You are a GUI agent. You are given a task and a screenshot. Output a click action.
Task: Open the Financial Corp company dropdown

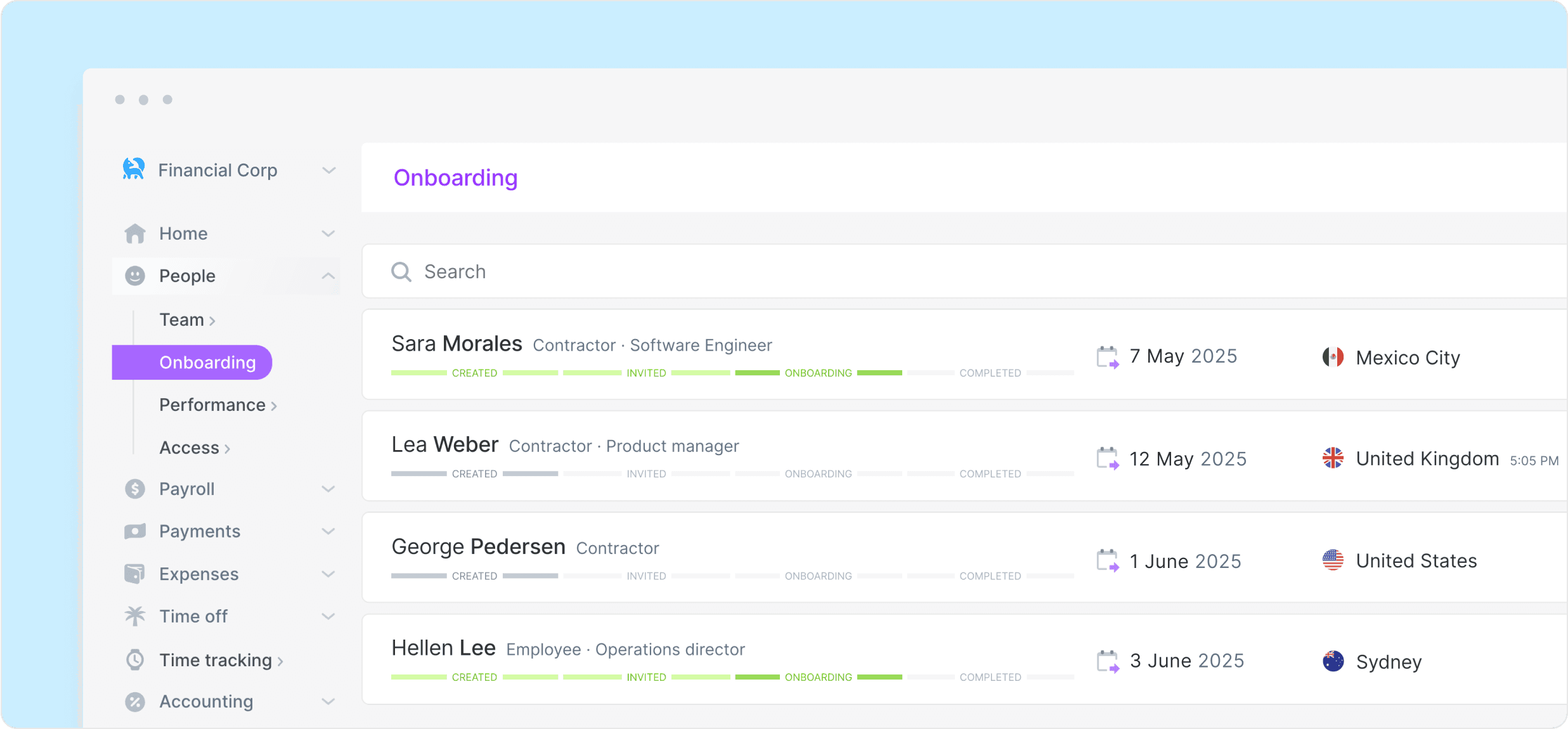328,170
